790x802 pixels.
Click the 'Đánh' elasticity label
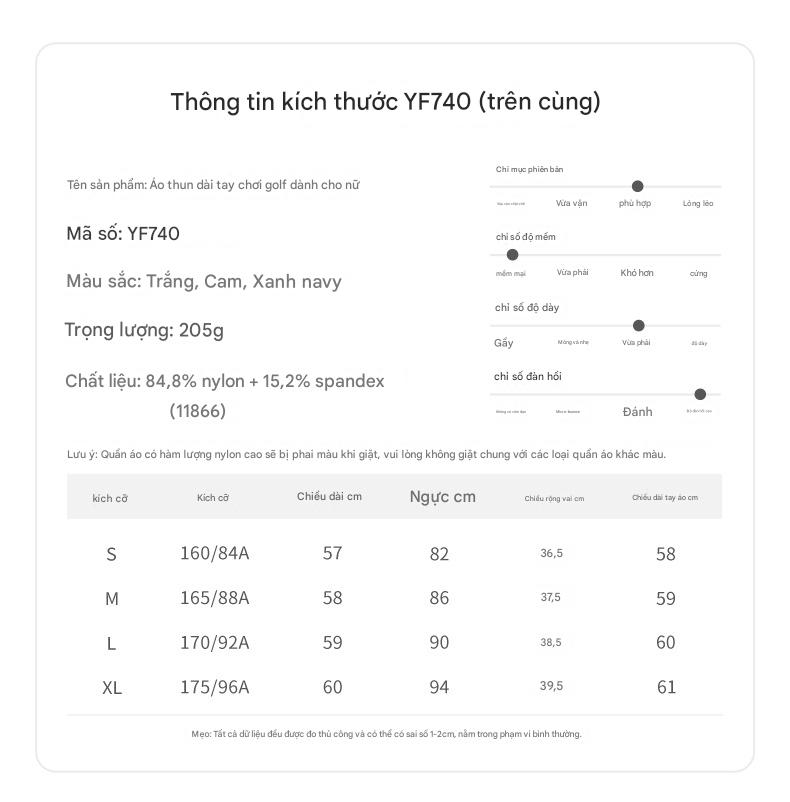click(x=637, y=412)
